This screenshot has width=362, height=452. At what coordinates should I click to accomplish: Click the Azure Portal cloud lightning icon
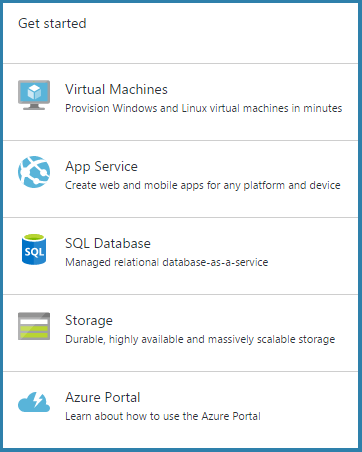click(34, 402)
